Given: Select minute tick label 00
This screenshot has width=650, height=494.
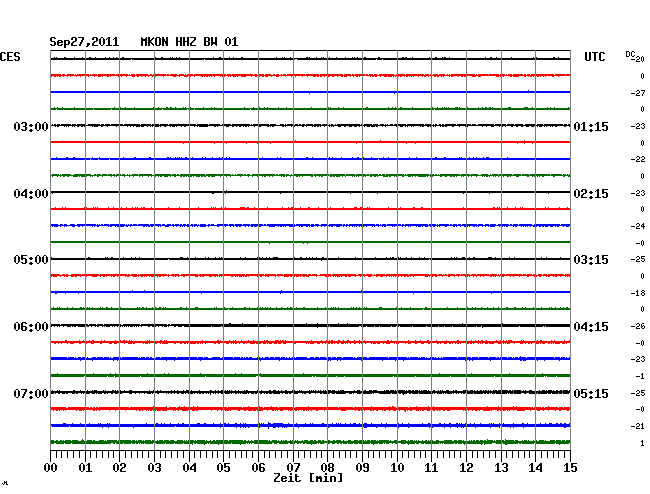Looking at the screenshot, I should 50,468.
